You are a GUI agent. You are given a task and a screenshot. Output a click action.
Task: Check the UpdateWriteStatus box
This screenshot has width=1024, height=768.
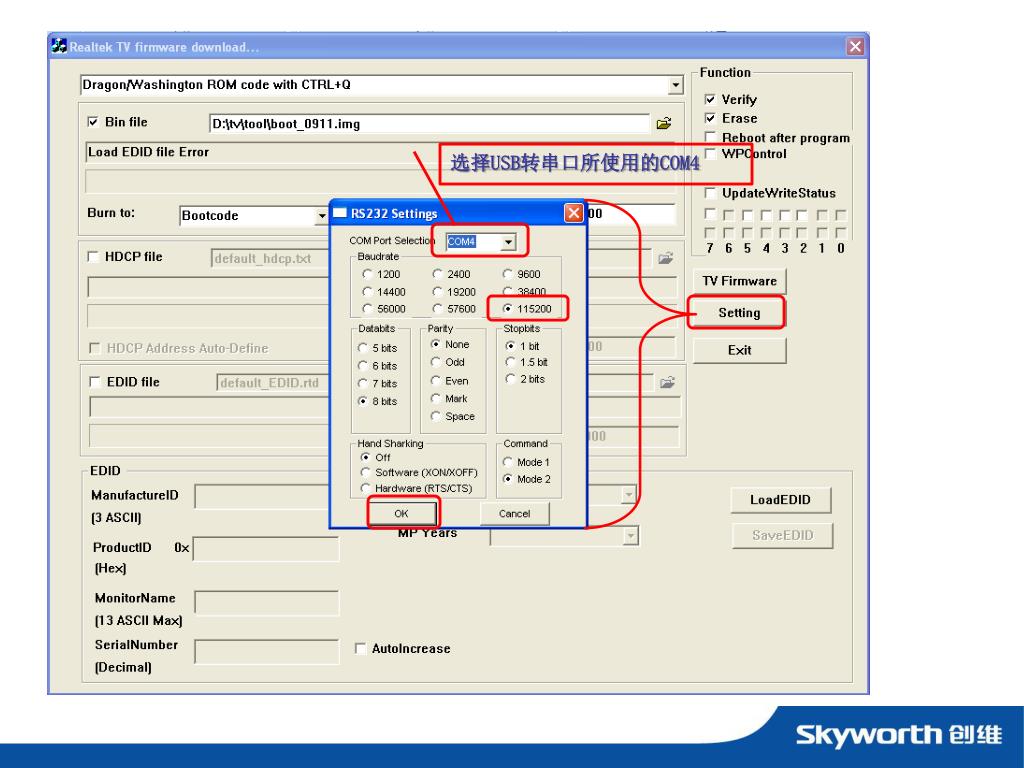(710, 193)
